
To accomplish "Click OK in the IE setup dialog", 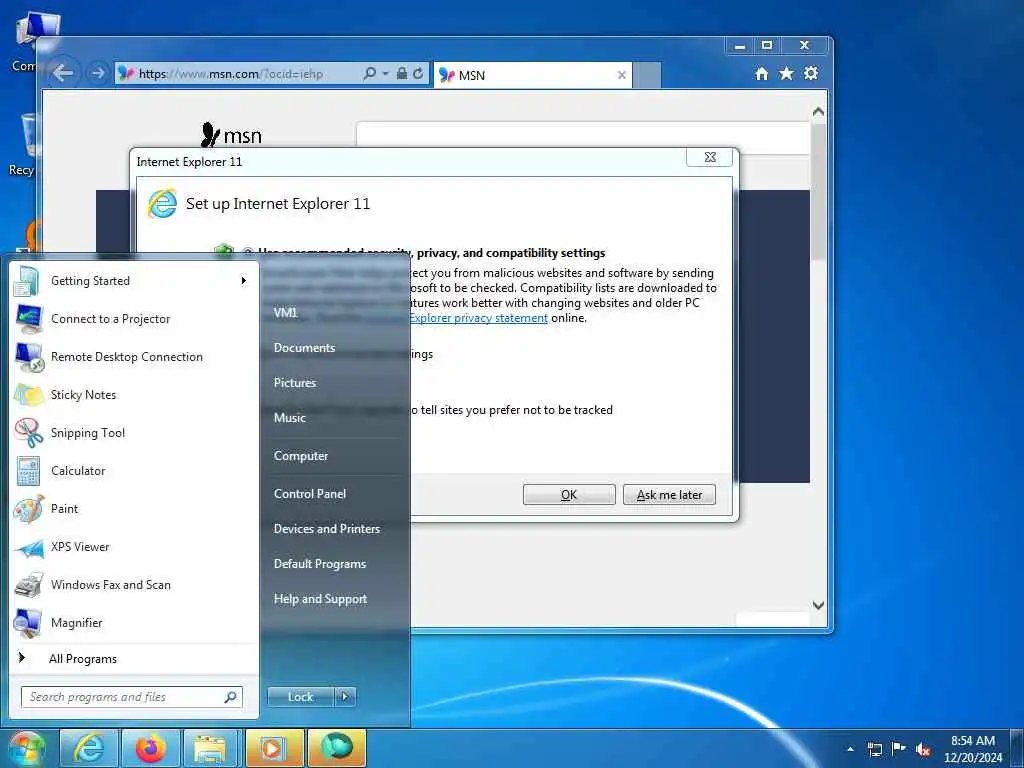I will pyautogui.click(x=569, y=495).
